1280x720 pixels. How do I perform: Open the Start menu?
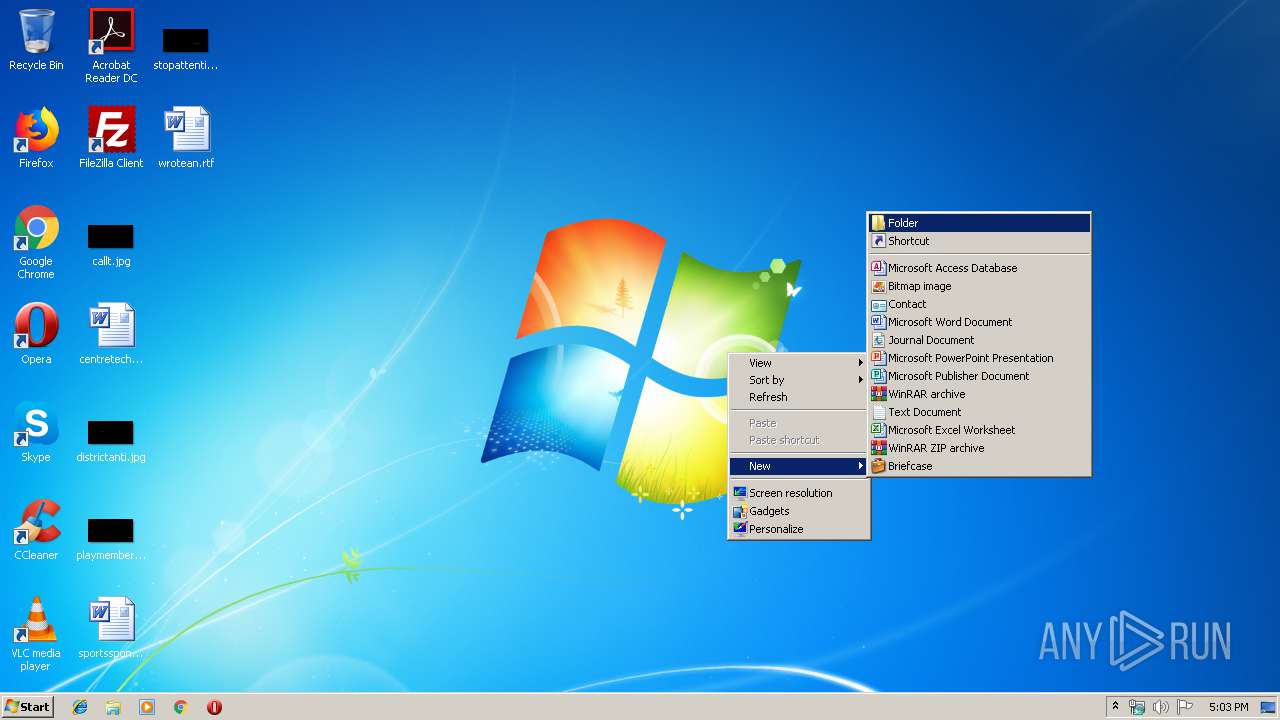click(27, 707)
